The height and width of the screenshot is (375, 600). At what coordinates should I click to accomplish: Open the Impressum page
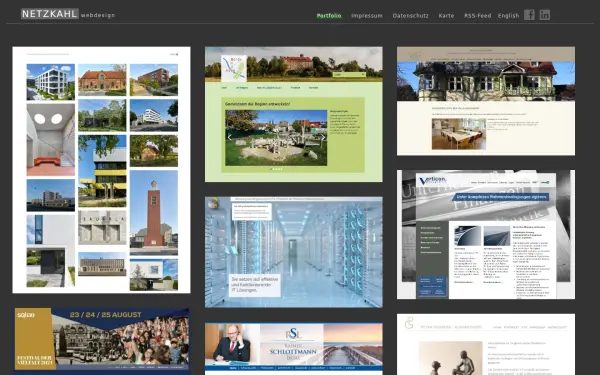coord(367,16)
